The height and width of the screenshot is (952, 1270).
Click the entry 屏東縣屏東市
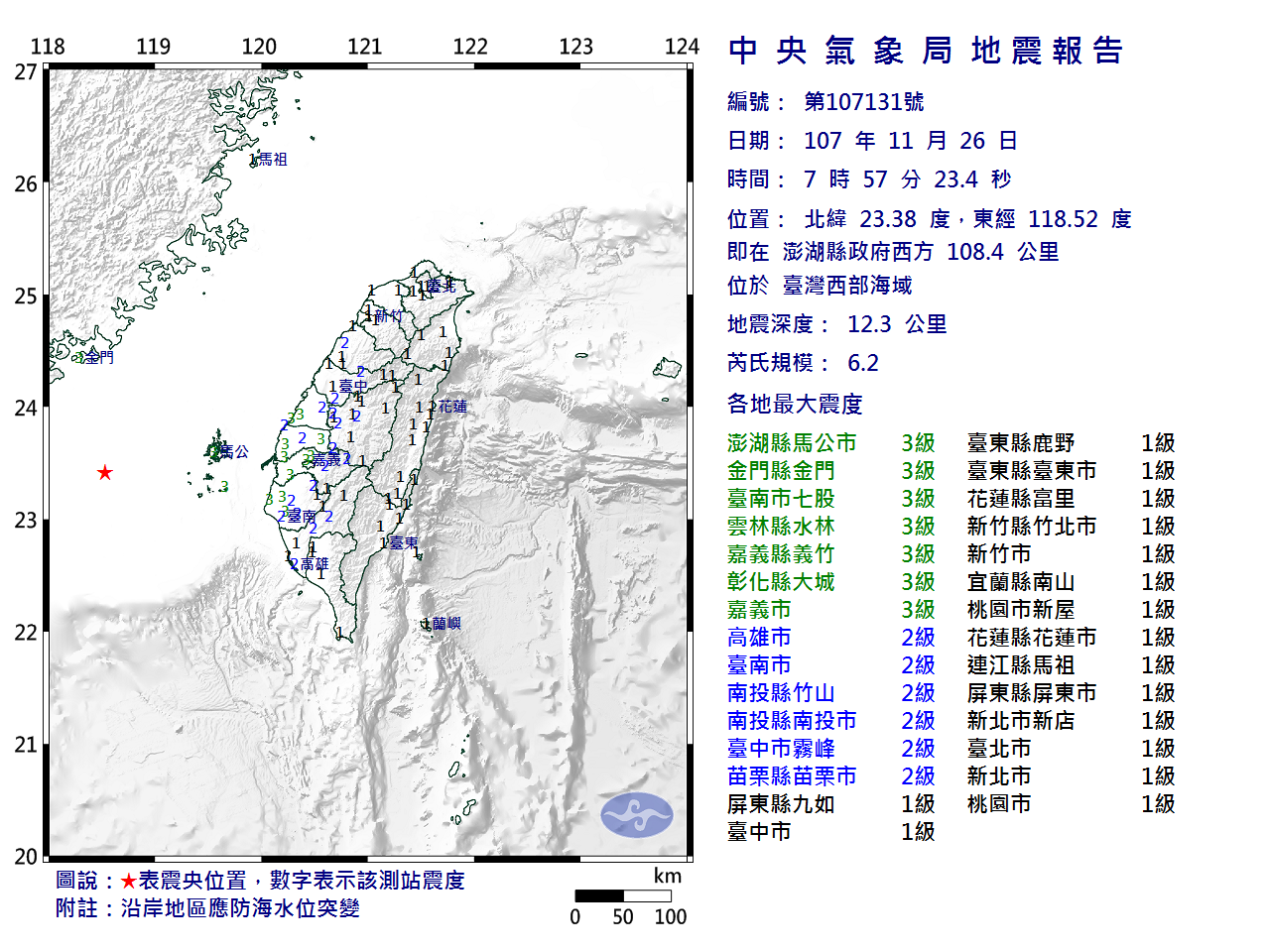click(x=1032, y=693)
